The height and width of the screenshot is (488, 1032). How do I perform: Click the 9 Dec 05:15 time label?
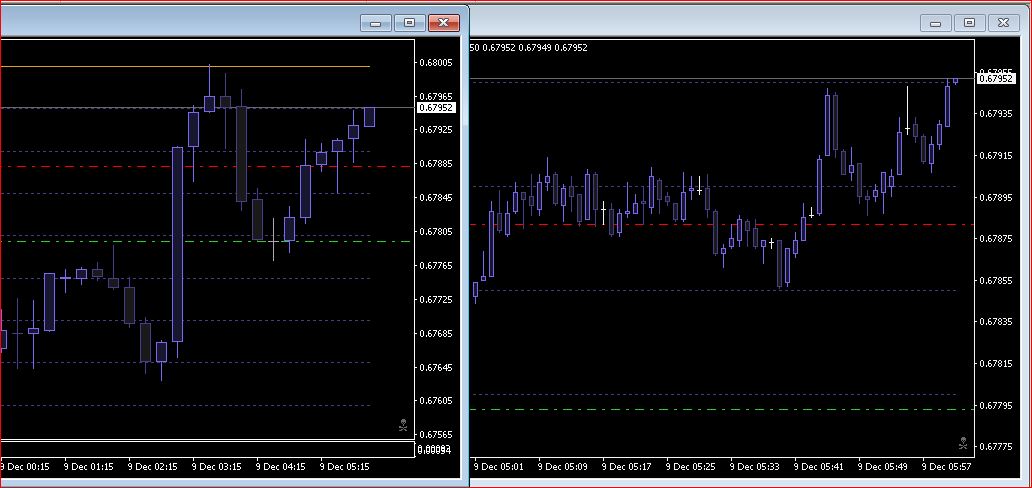pos(345,467)
